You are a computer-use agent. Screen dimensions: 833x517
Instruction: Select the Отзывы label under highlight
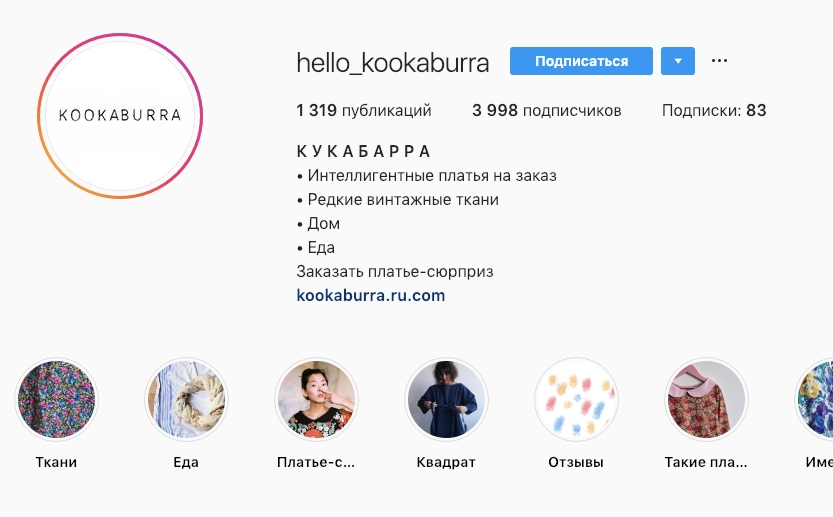pos(576,462)
